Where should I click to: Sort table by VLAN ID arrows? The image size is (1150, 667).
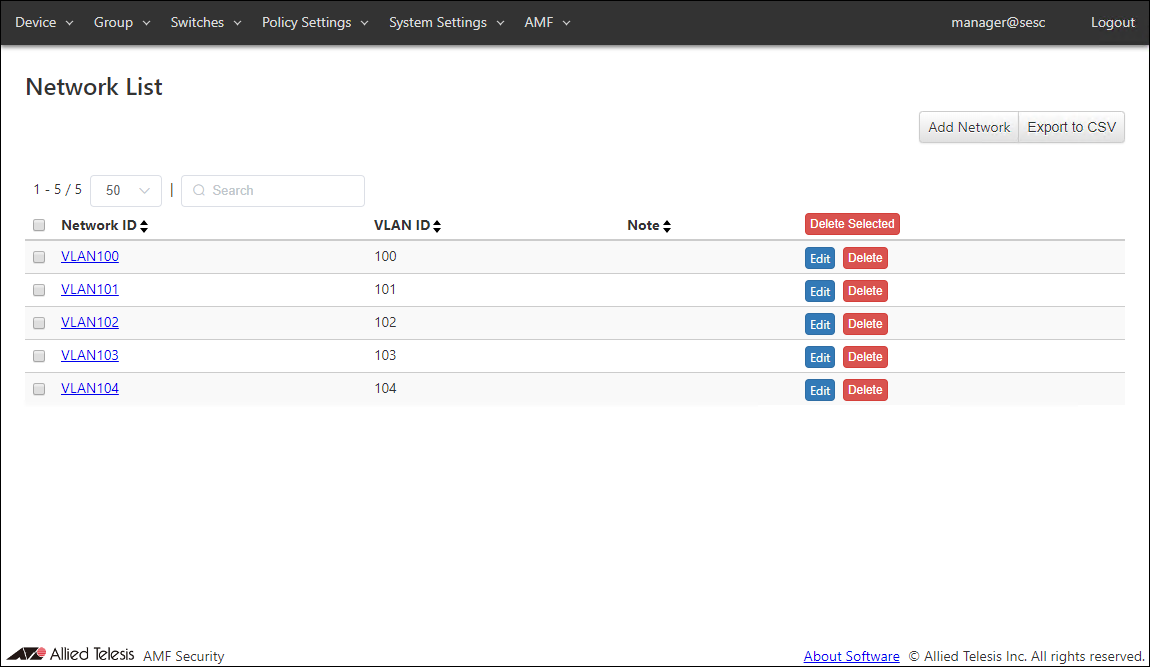[437, 227]
